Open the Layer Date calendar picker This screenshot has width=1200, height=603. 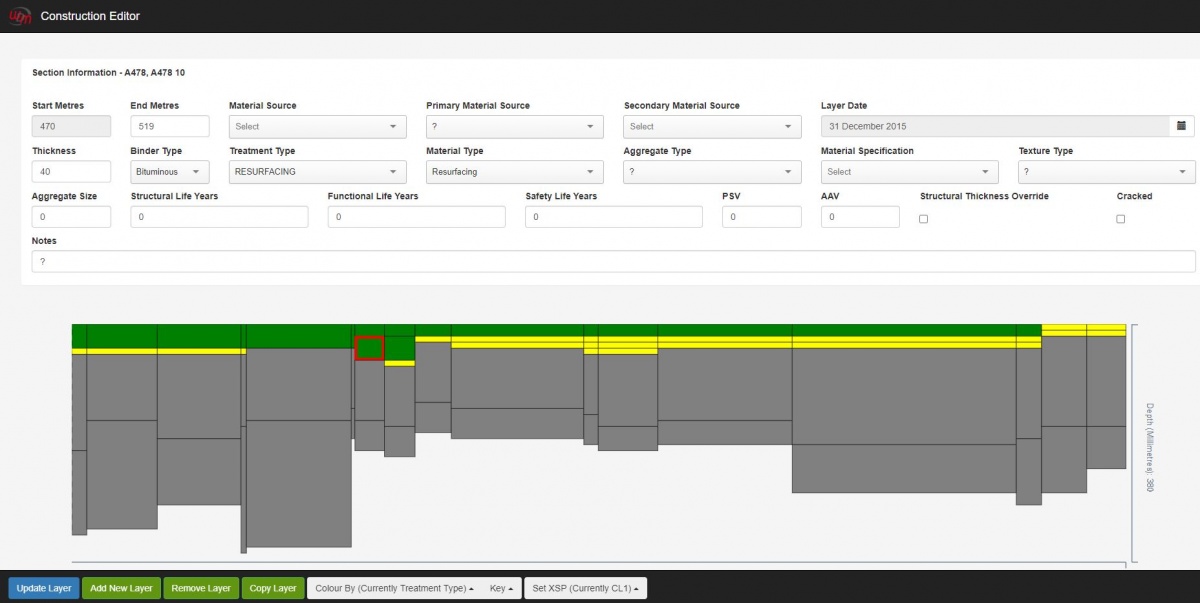(1181, 126)
